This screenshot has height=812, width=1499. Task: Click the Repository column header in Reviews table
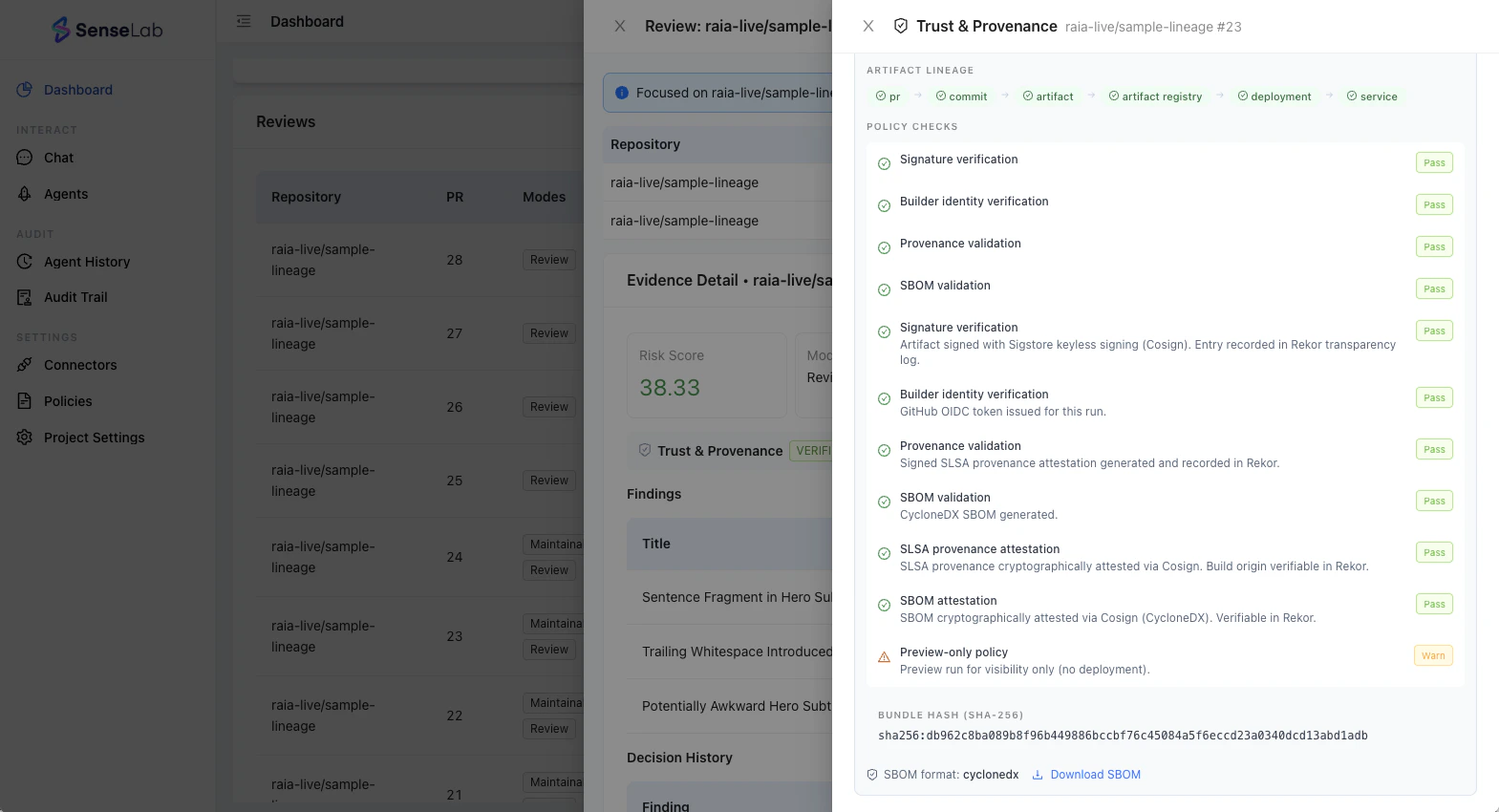pos(306,197)
